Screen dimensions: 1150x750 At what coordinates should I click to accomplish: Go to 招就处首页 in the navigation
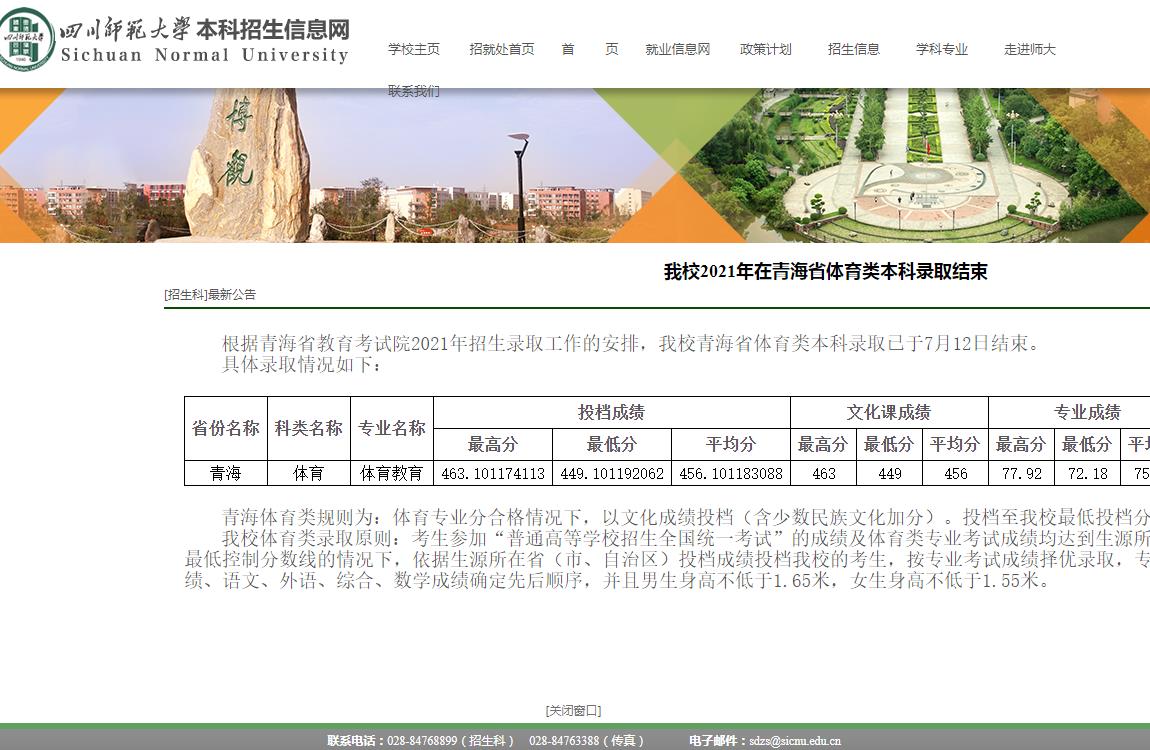coord(502,49)
